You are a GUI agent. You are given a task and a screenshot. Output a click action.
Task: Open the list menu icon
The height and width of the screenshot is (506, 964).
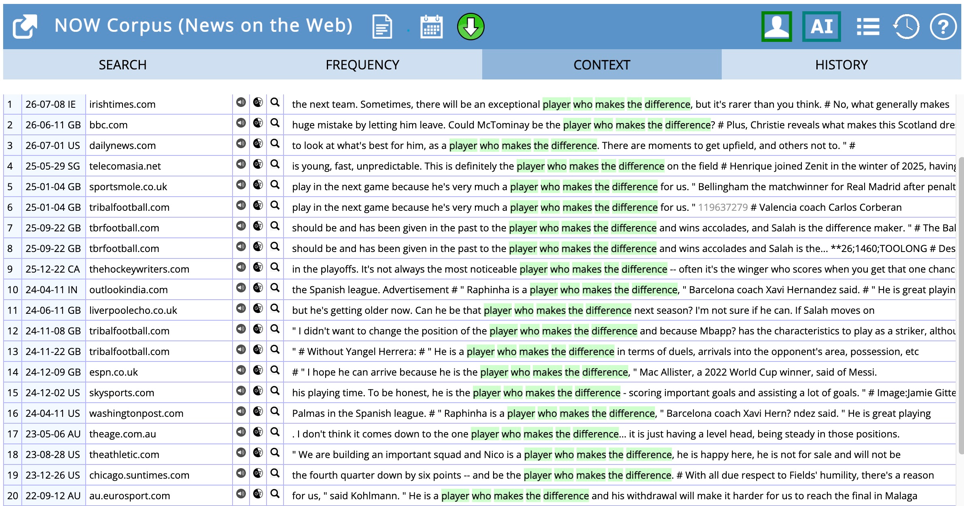tap(867, 26)
